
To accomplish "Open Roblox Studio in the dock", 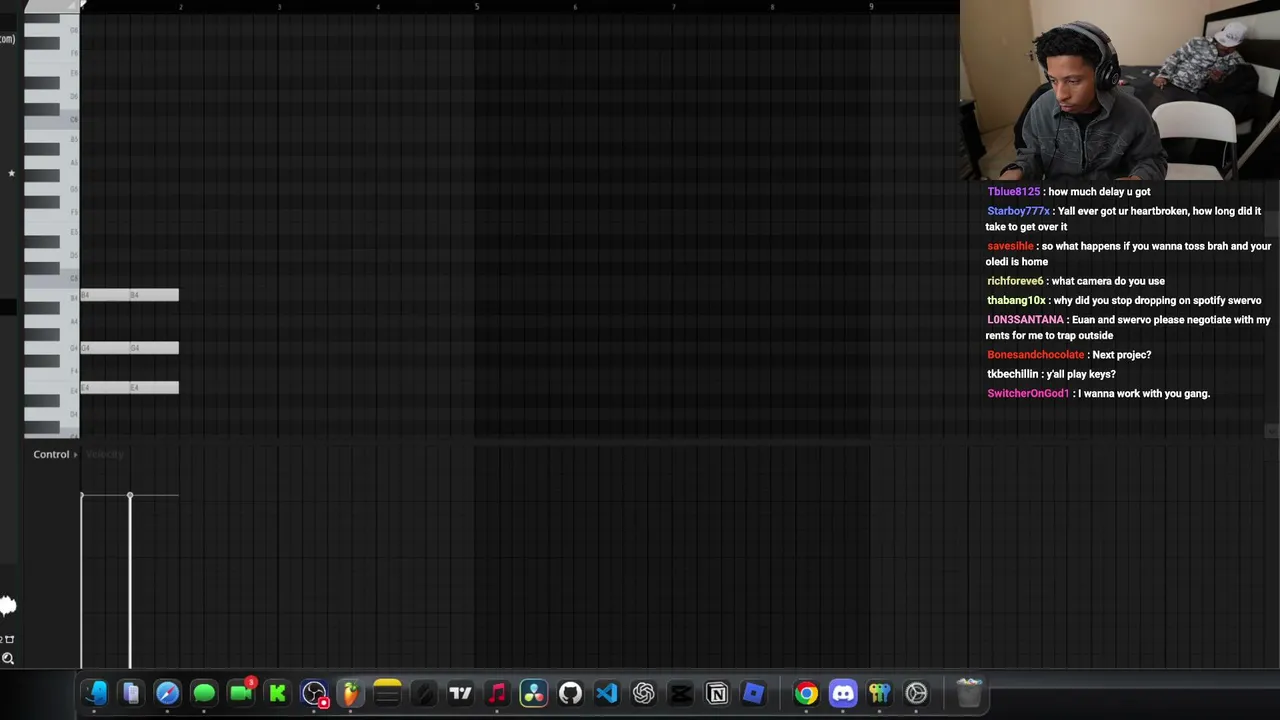I will pos(753,693).
